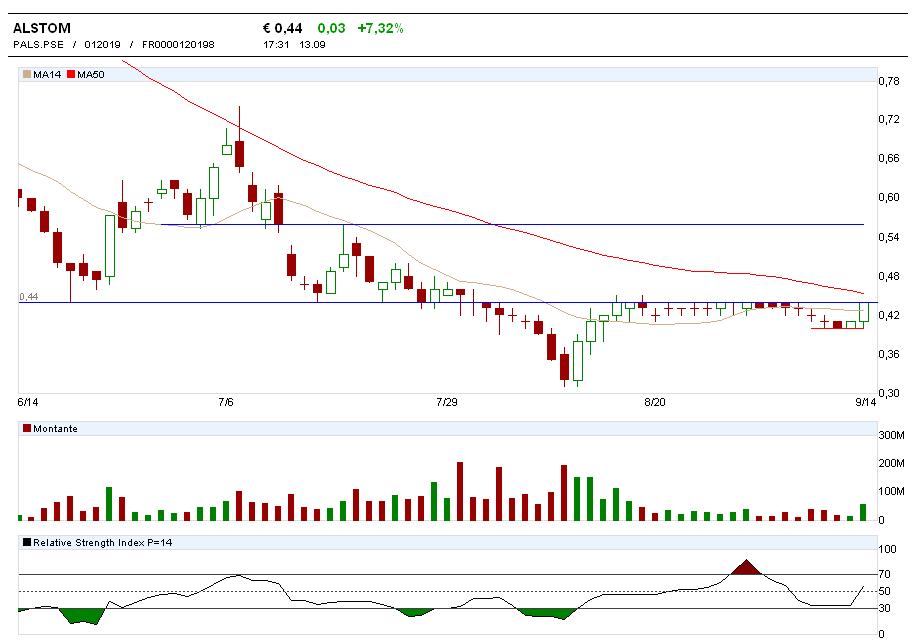The width and height of the screenshot is (914, 641).
Task: Click the red overbought RSI peak above 70
Action: click(747, 569)
